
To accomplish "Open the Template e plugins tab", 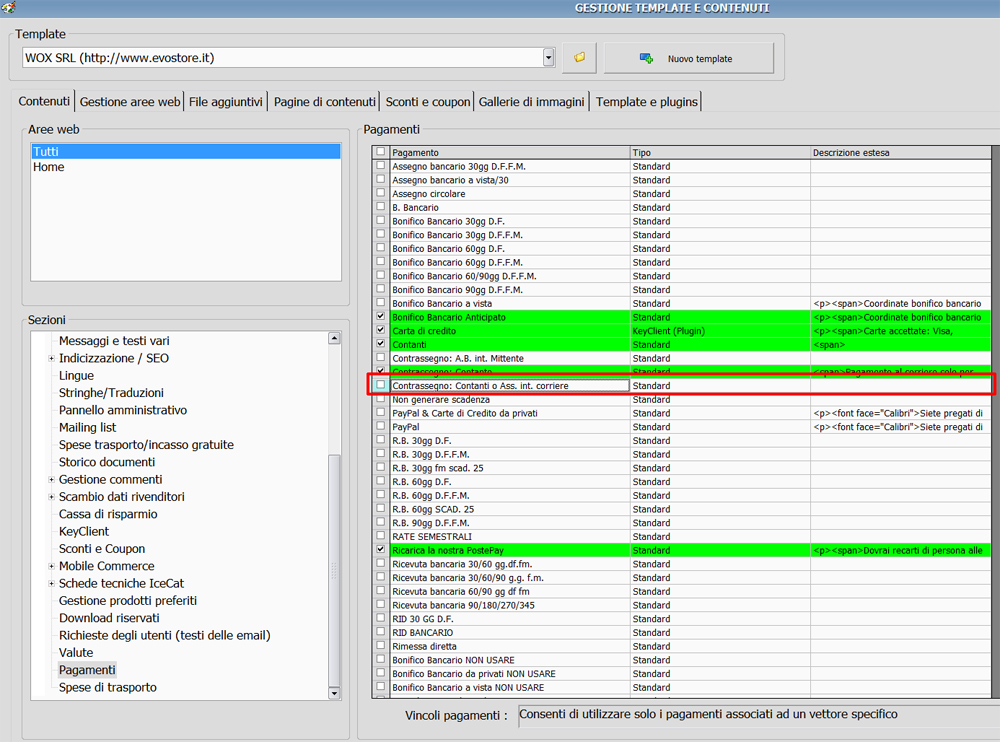I will point(647,102).
